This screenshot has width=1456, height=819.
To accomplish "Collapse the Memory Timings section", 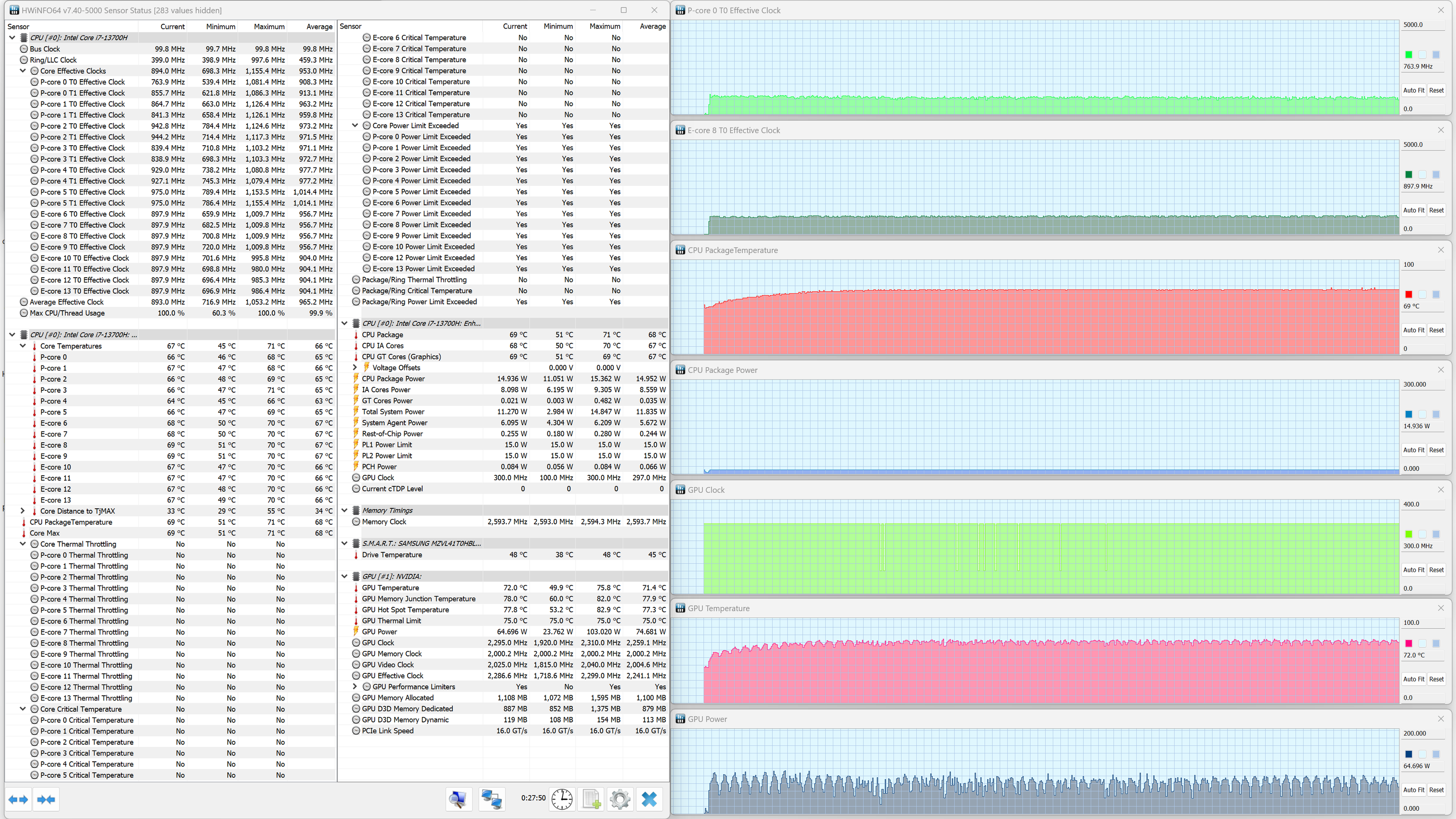I will pos(344,510).
